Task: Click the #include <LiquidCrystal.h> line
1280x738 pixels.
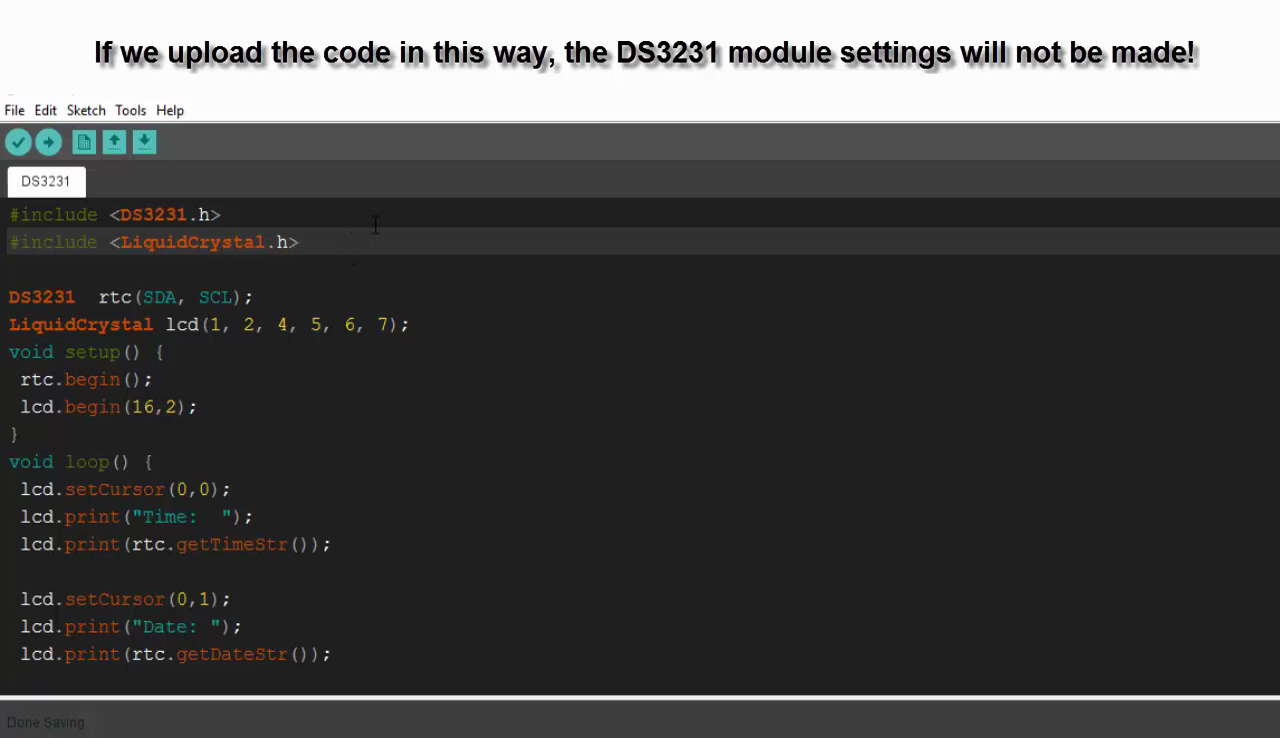Action: pos(154,242)
